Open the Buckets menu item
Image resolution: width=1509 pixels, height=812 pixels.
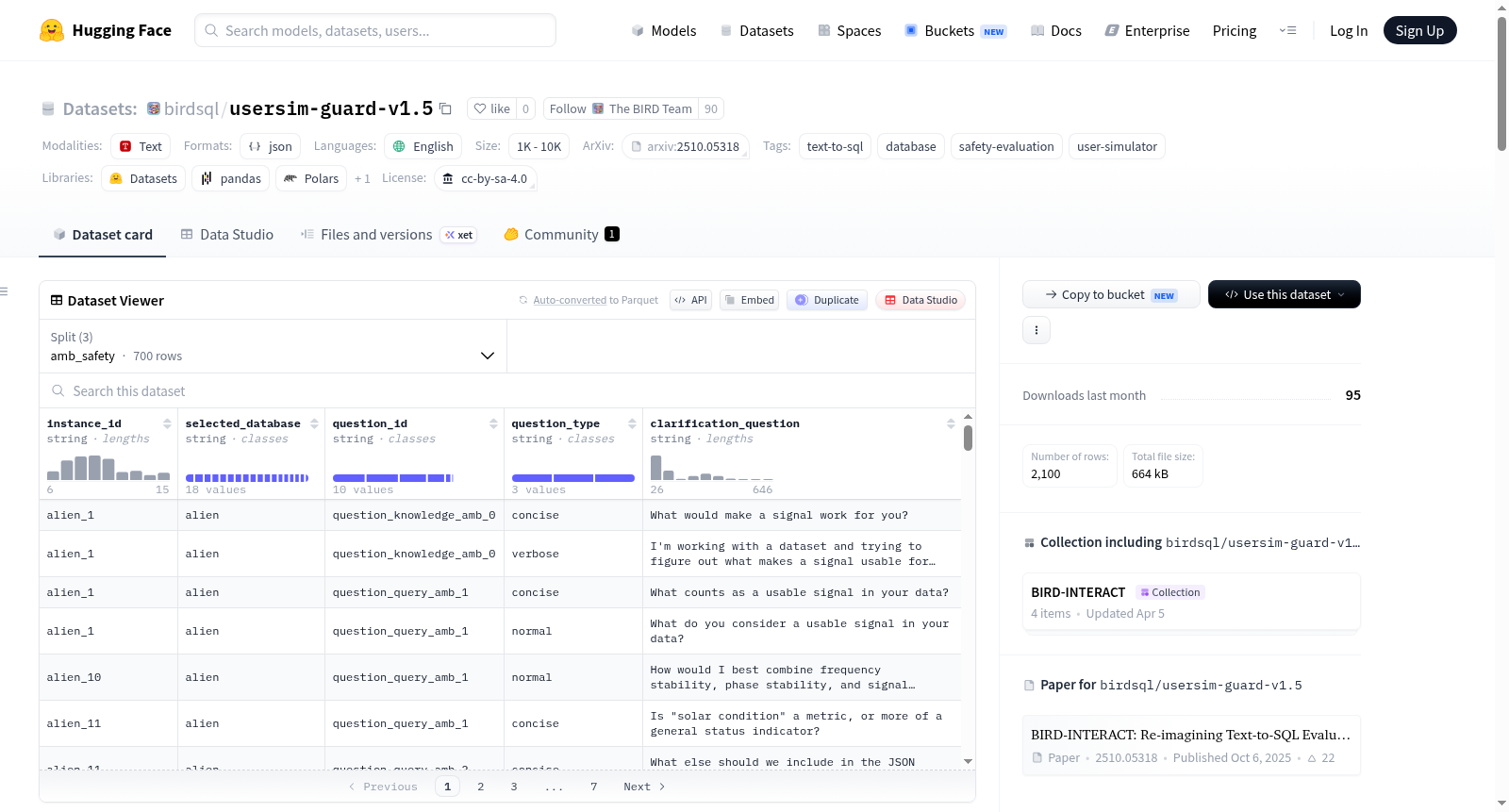pyautogui.click(x=955, y=30)
